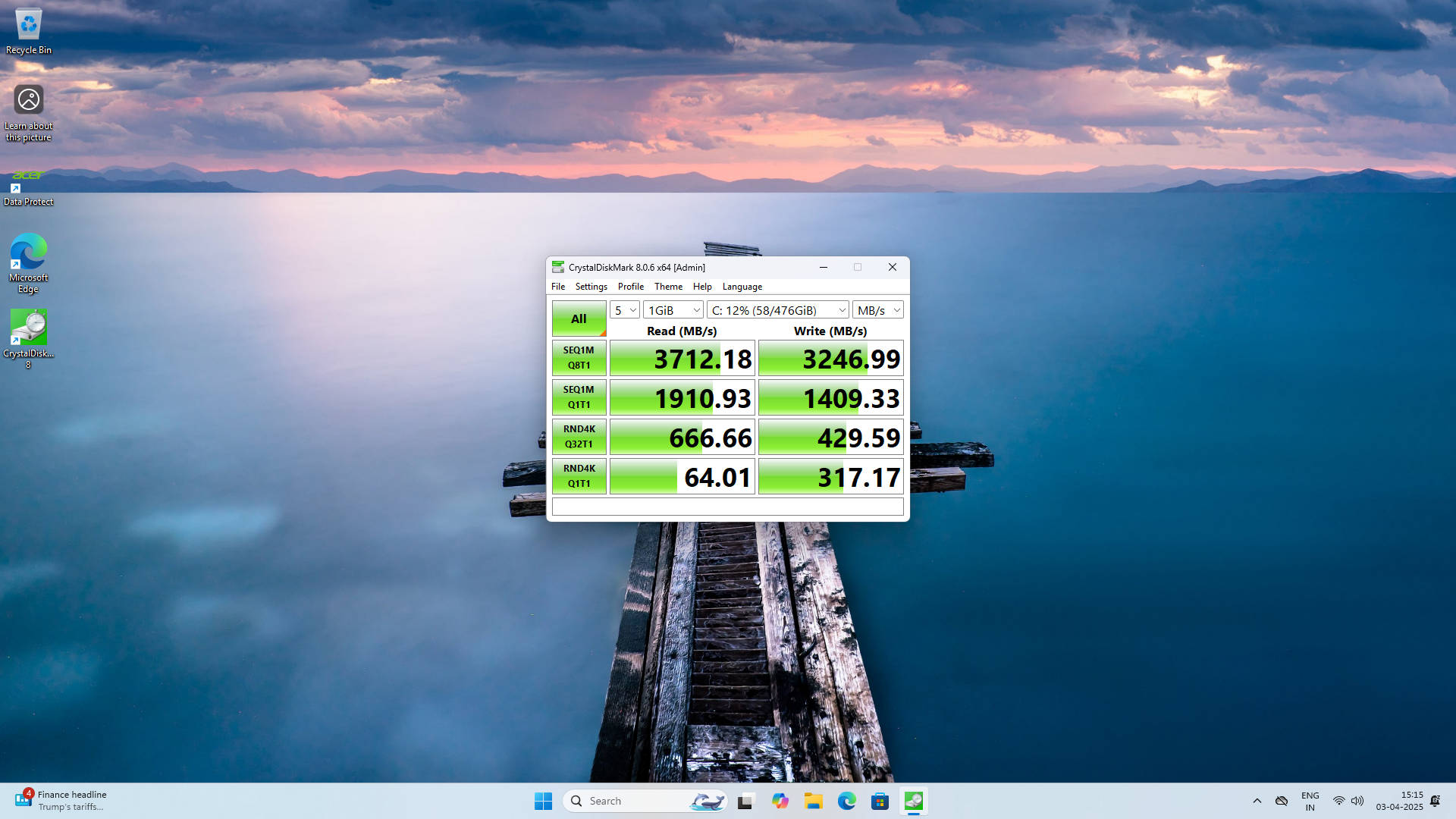Run the RND4K Q32T1 test
This screenshot has height=819, width=1456.
point(579,437)
